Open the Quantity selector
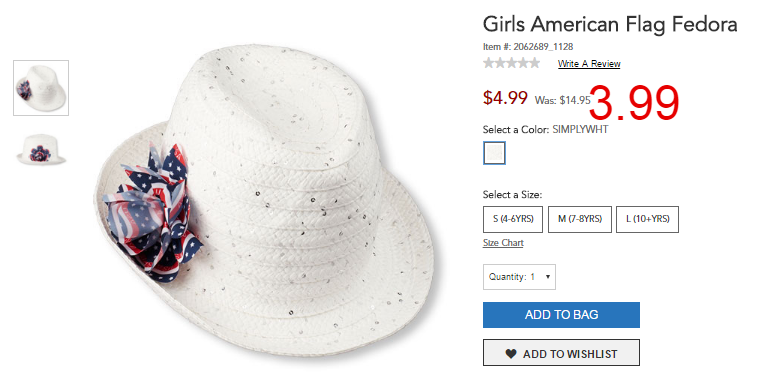 point(519,277)
